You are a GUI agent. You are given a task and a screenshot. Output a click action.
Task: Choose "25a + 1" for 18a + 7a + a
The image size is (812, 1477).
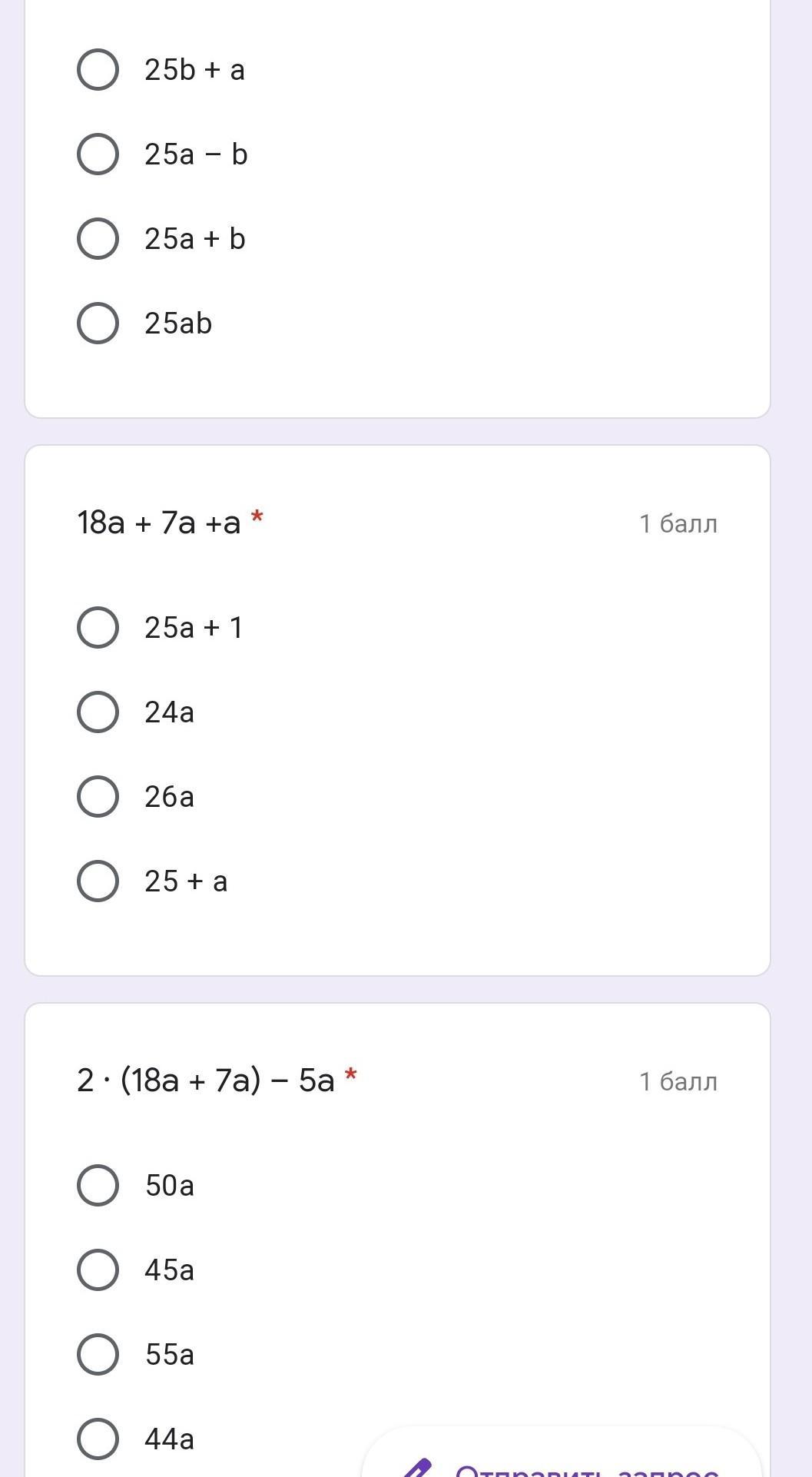(x=98, y=628)
